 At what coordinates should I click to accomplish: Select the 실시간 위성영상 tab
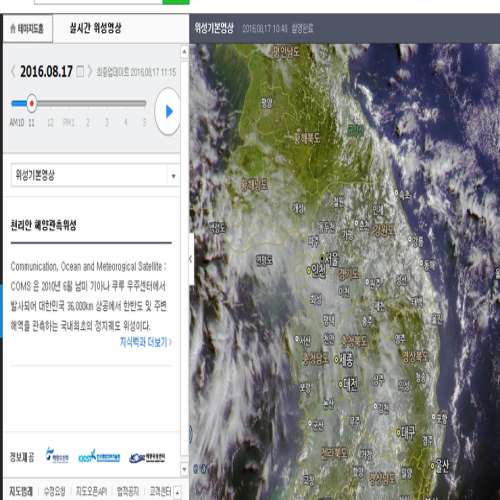(96, 28)
